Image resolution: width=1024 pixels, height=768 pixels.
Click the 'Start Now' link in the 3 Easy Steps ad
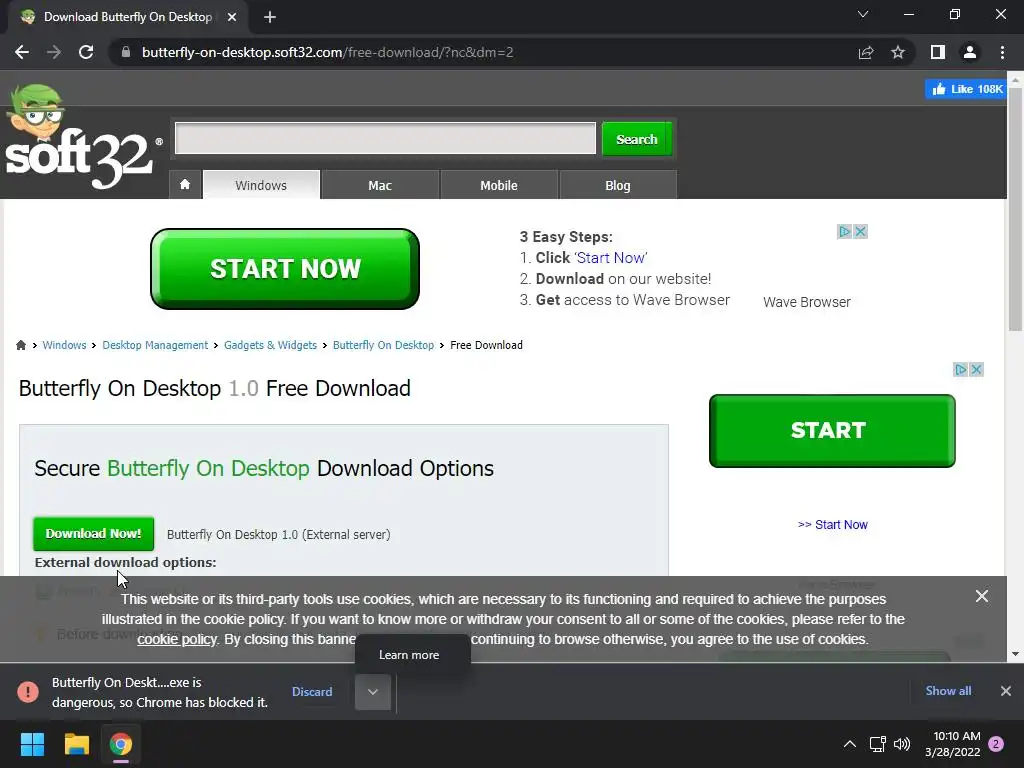coord(611,257)
